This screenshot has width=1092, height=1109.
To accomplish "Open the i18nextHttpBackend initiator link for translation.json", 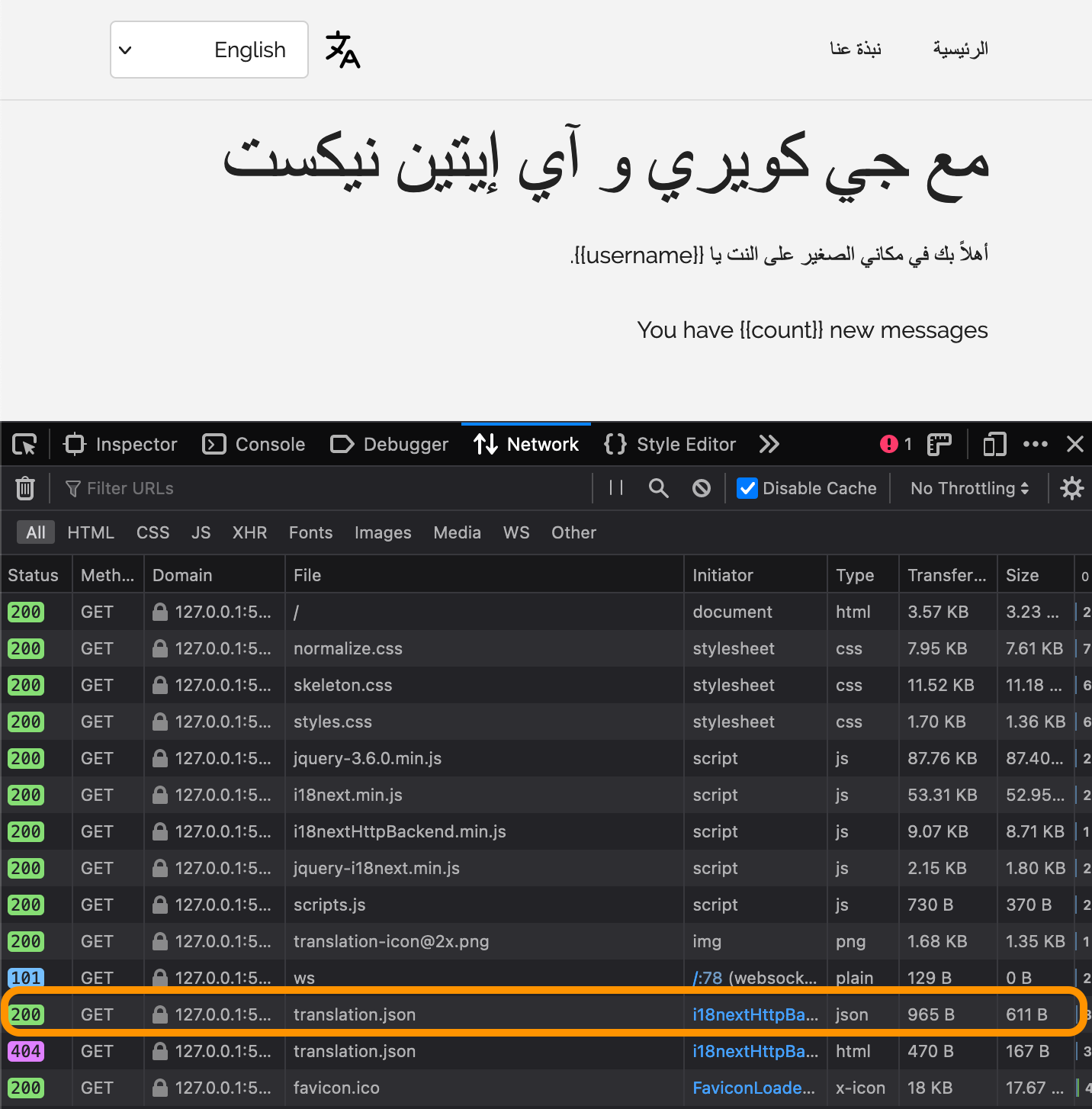I will pyautogui.click(x=754, y=1014).
